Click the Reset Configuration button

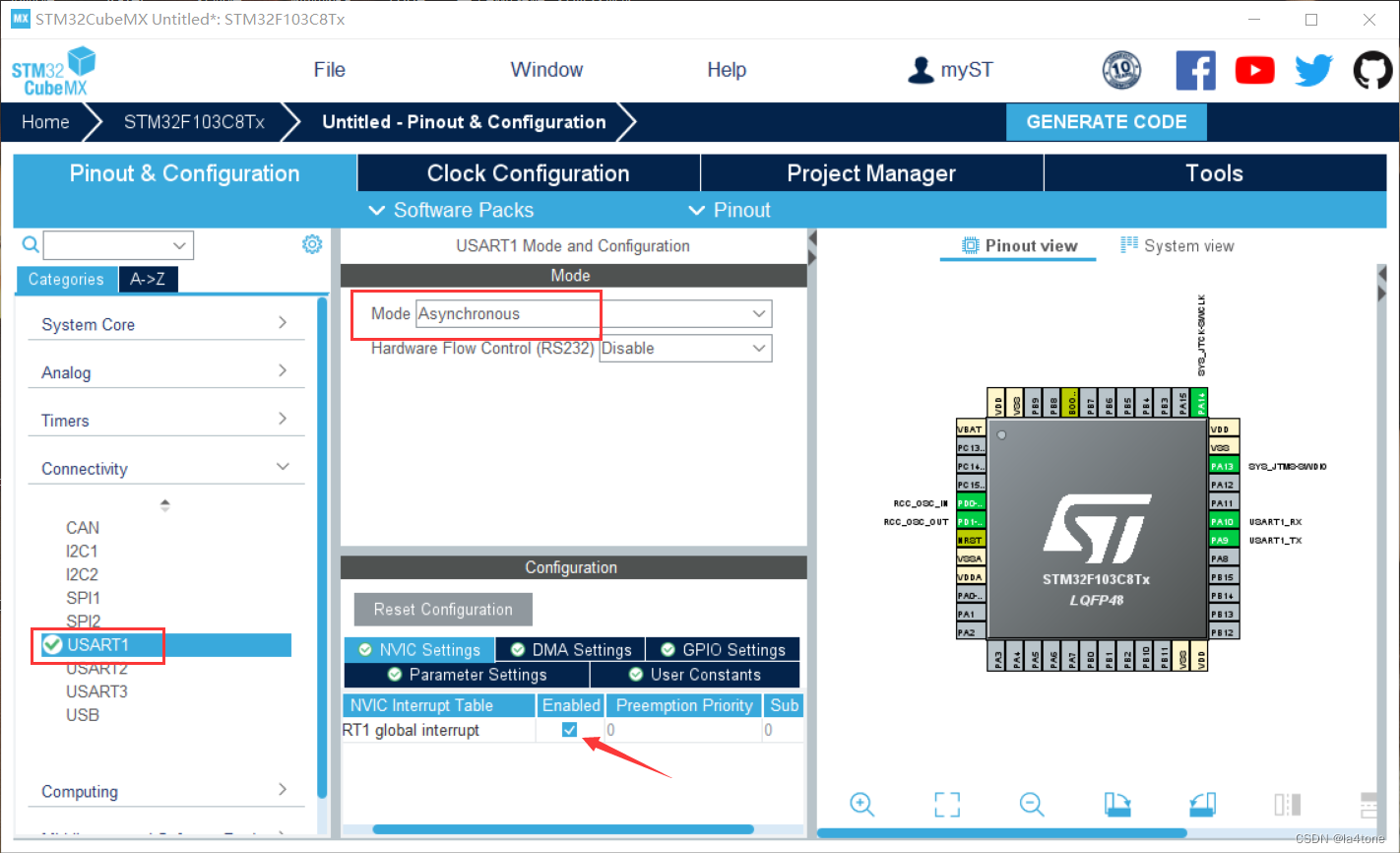442,609
